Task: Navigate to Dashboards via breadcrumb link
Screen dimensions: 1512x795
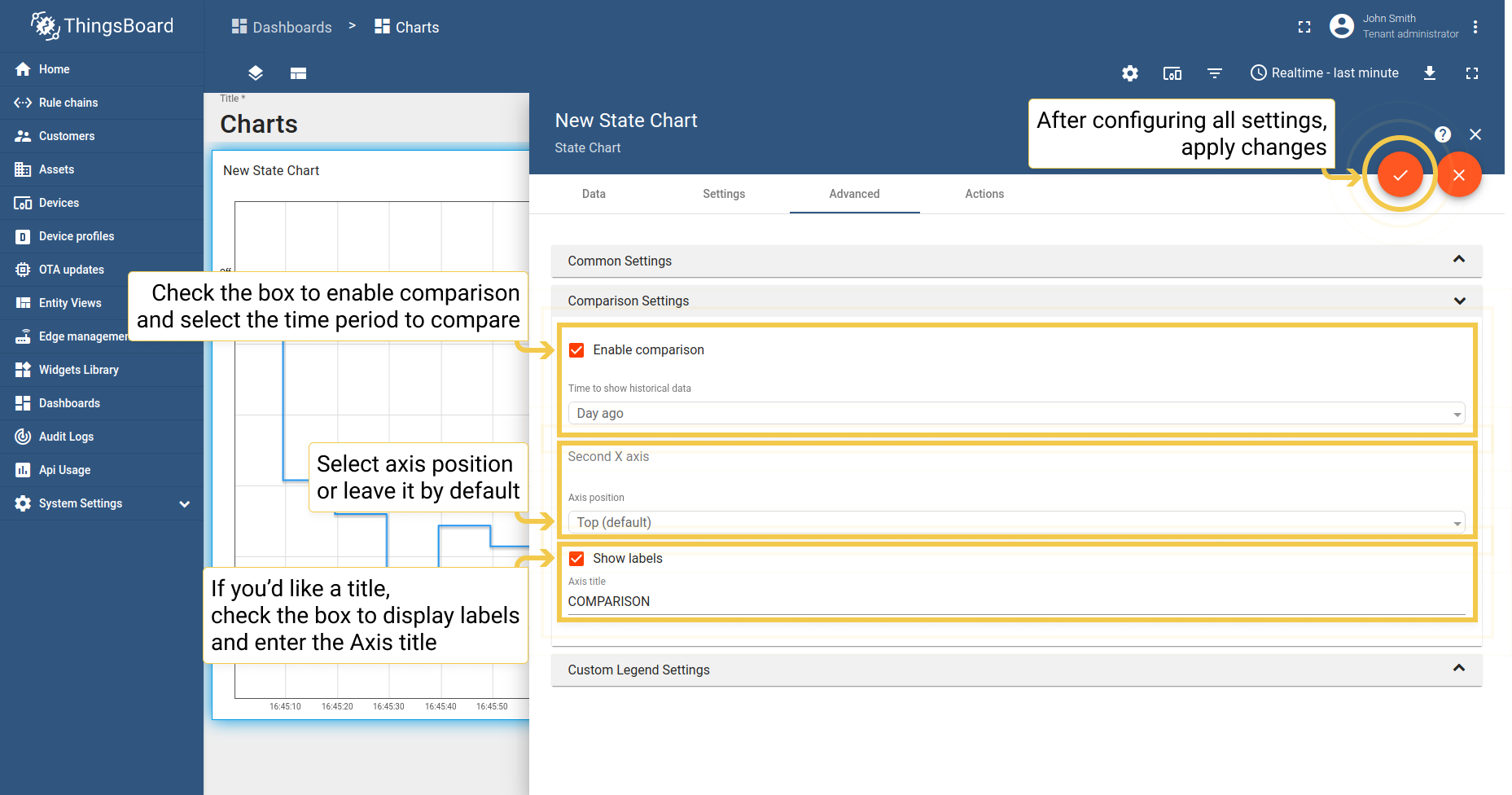Action: coord(291,27)
